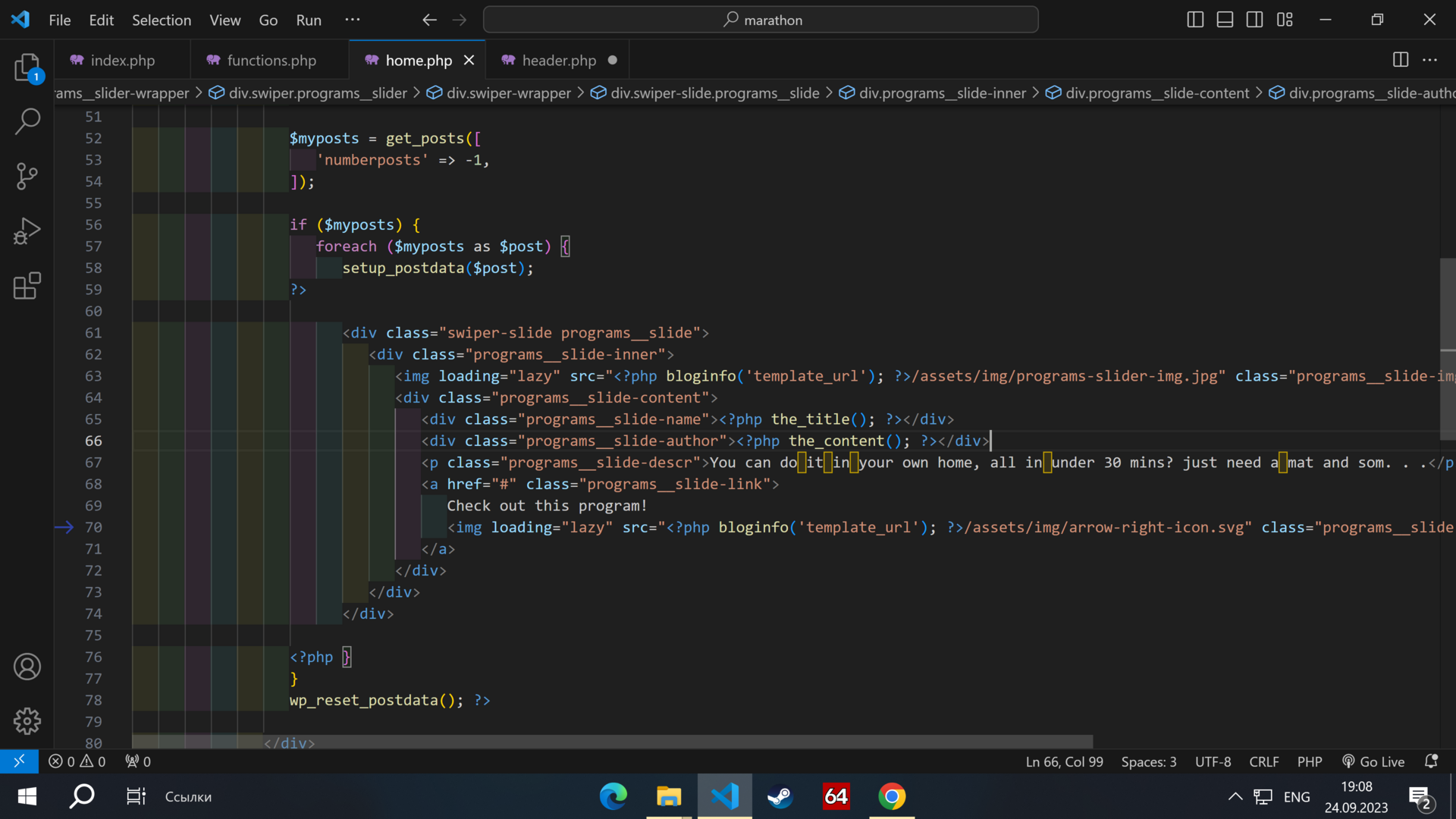Open Microsoft Edge from the taskbar
The image size is (1456, 819).
pyautogui.click(x=613, y=796)
